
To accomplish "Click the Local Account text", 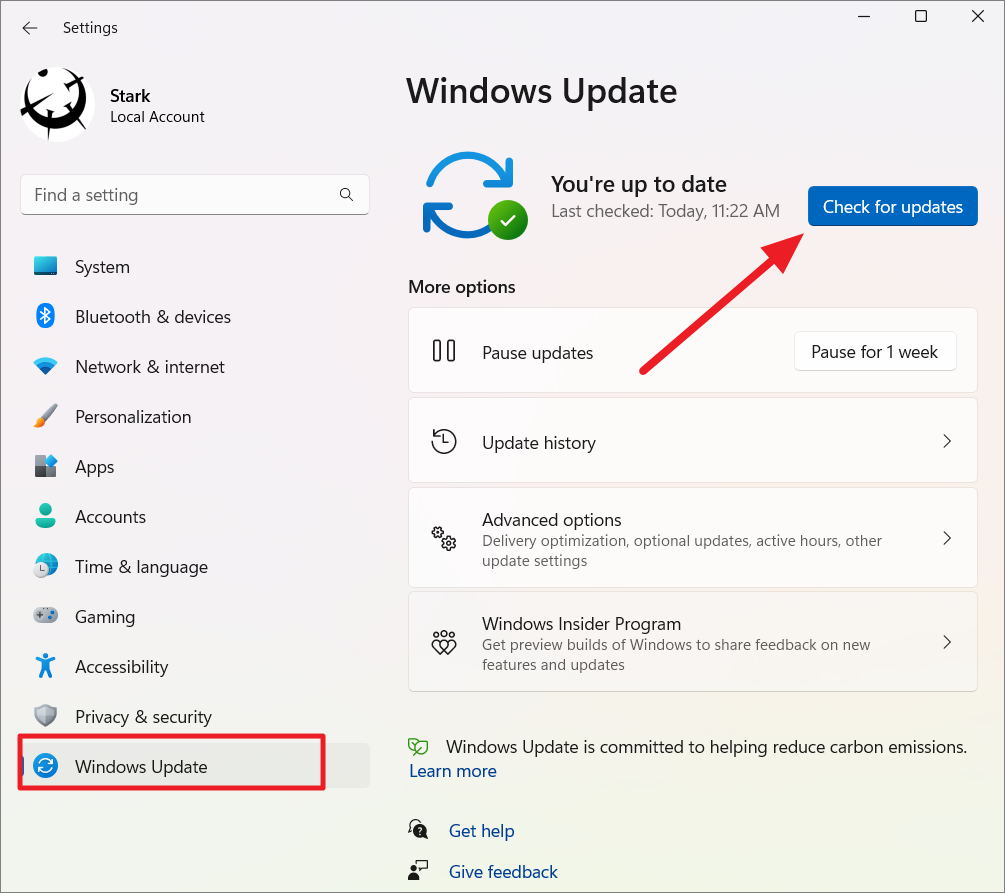I will click(x=157, y=117).
